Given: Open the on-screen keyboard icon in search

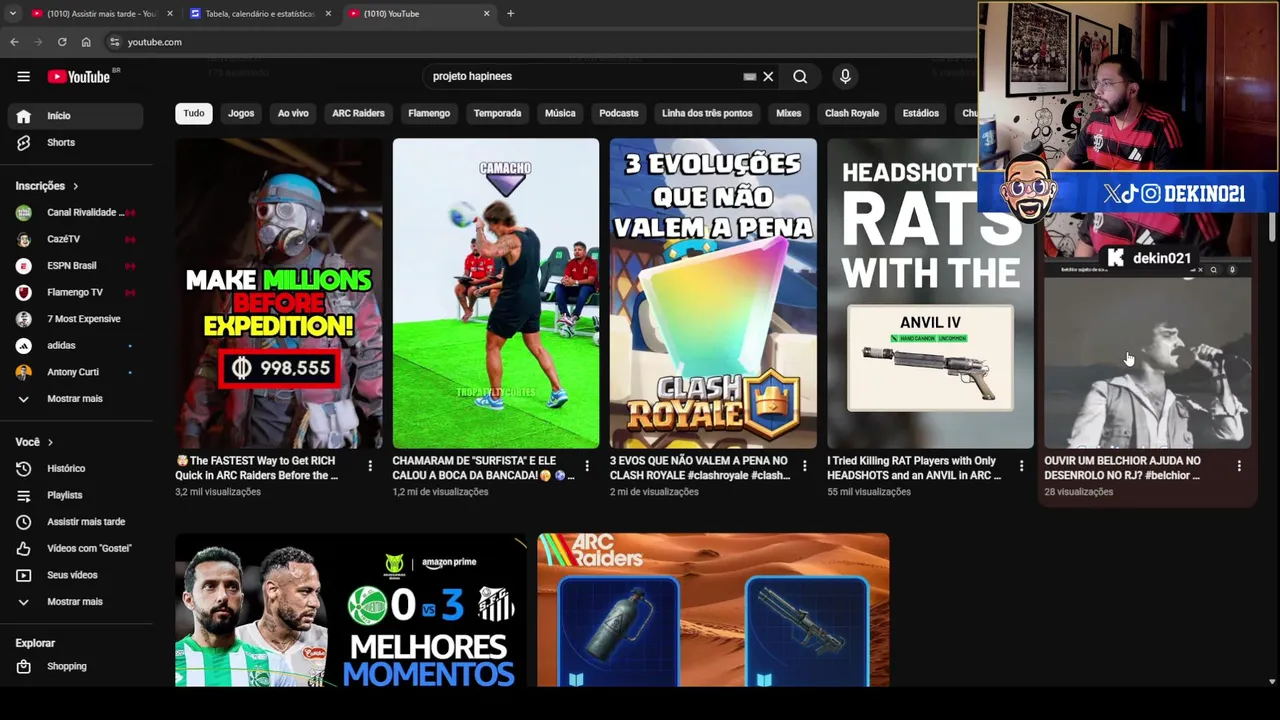Looking at the screenshot, I should point(749,76).
